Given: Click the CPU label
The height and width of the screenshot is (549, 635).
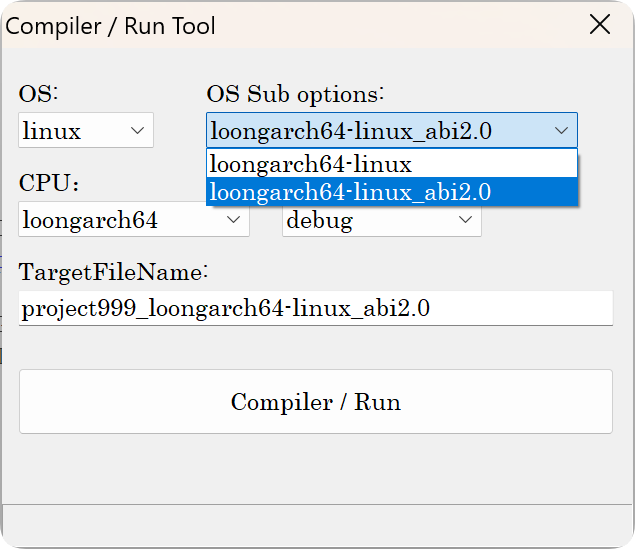Looking at the screenshot, I should click(48, 184).
